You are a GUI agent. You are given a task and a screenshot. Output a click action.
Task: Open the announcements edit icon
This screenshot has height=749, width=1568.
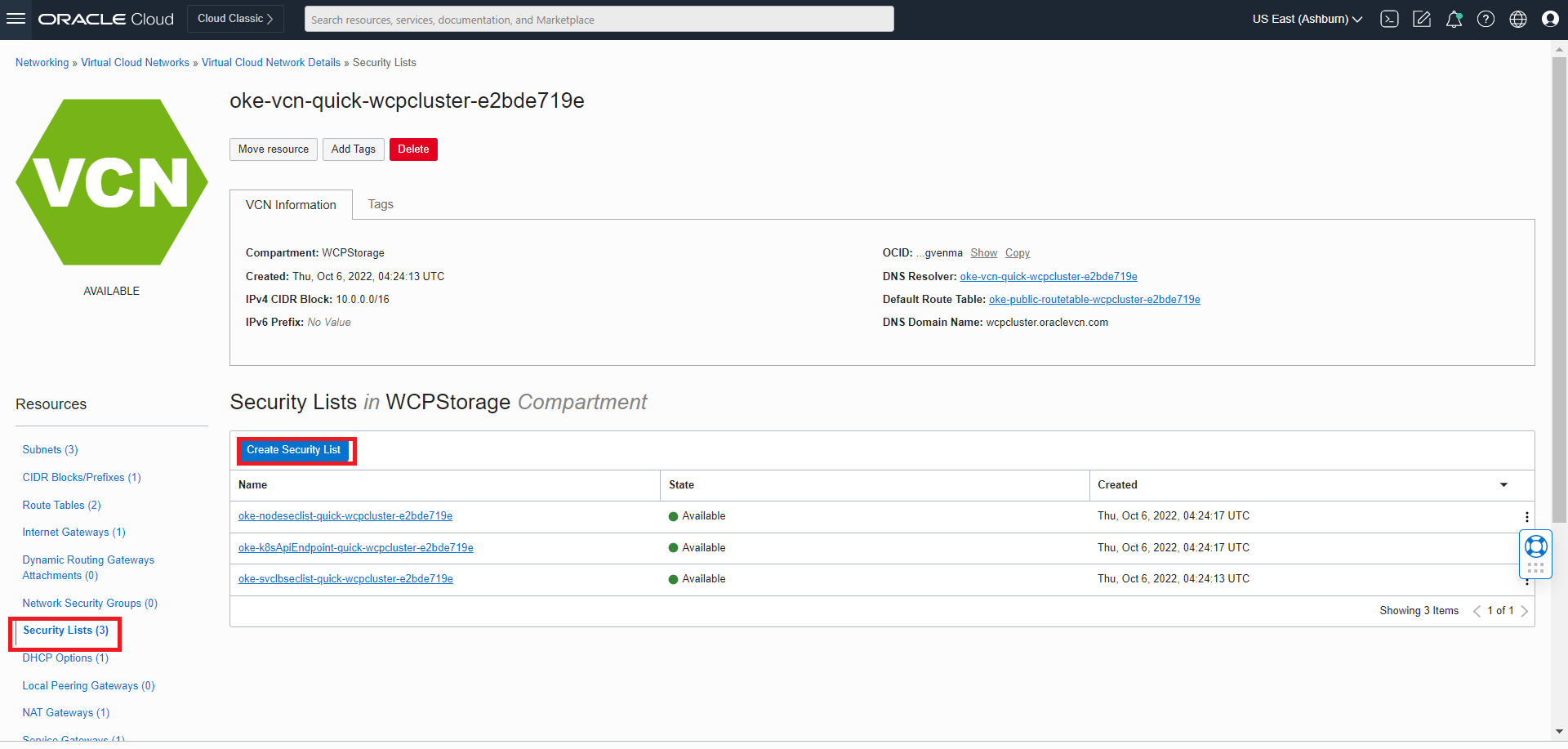(x=1422, y=19)
